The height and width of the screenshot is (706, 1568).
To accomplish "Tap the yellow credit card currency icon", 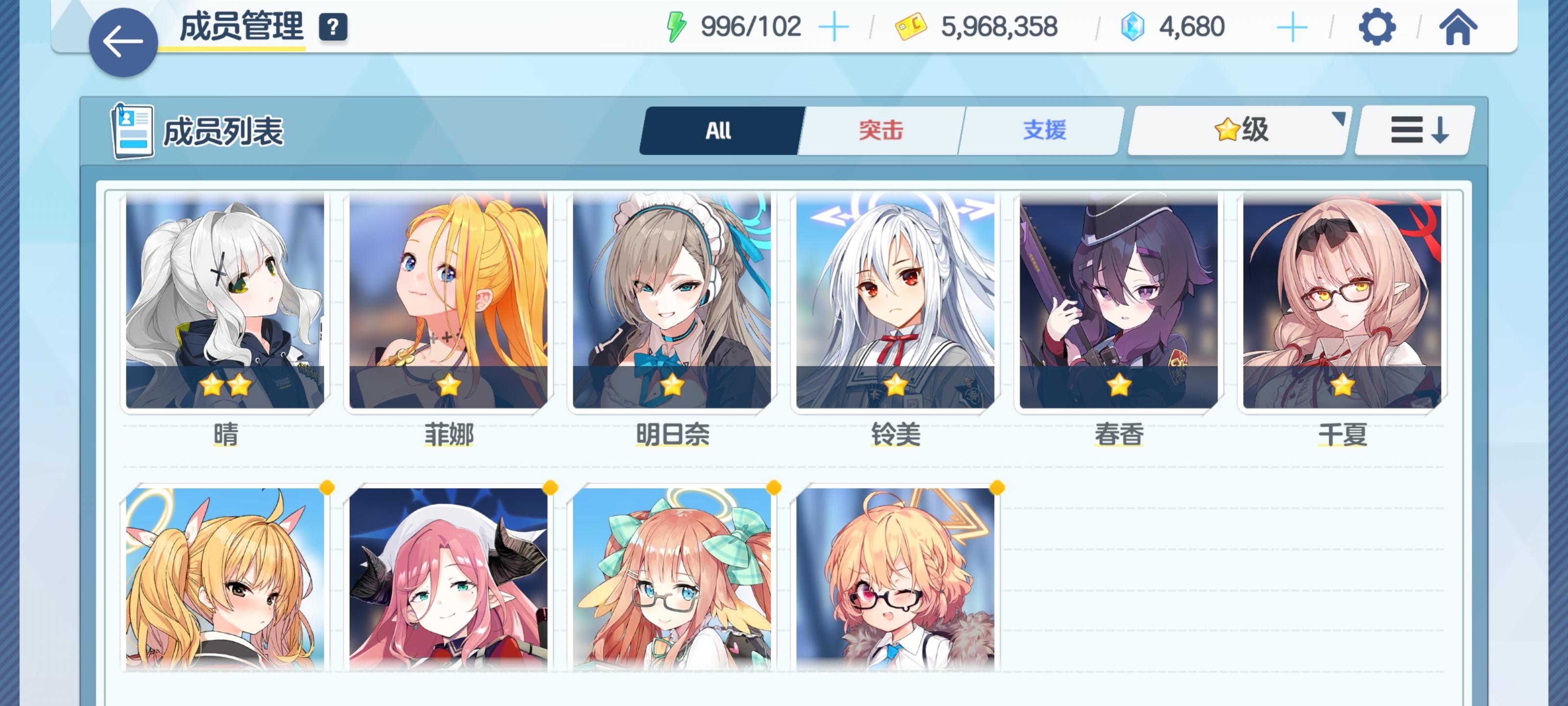I will click(910, 27).
